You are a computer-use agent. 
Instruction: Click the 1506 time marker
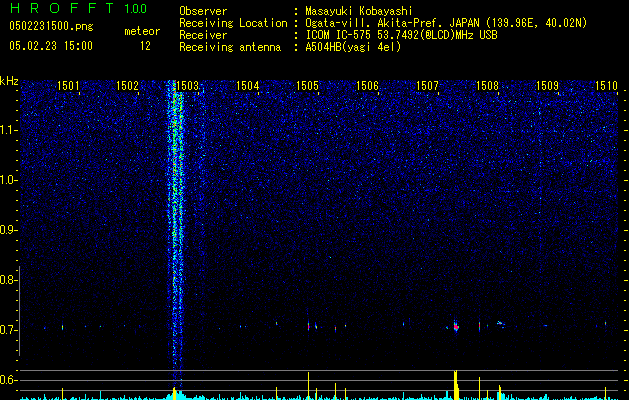(367, 86)
